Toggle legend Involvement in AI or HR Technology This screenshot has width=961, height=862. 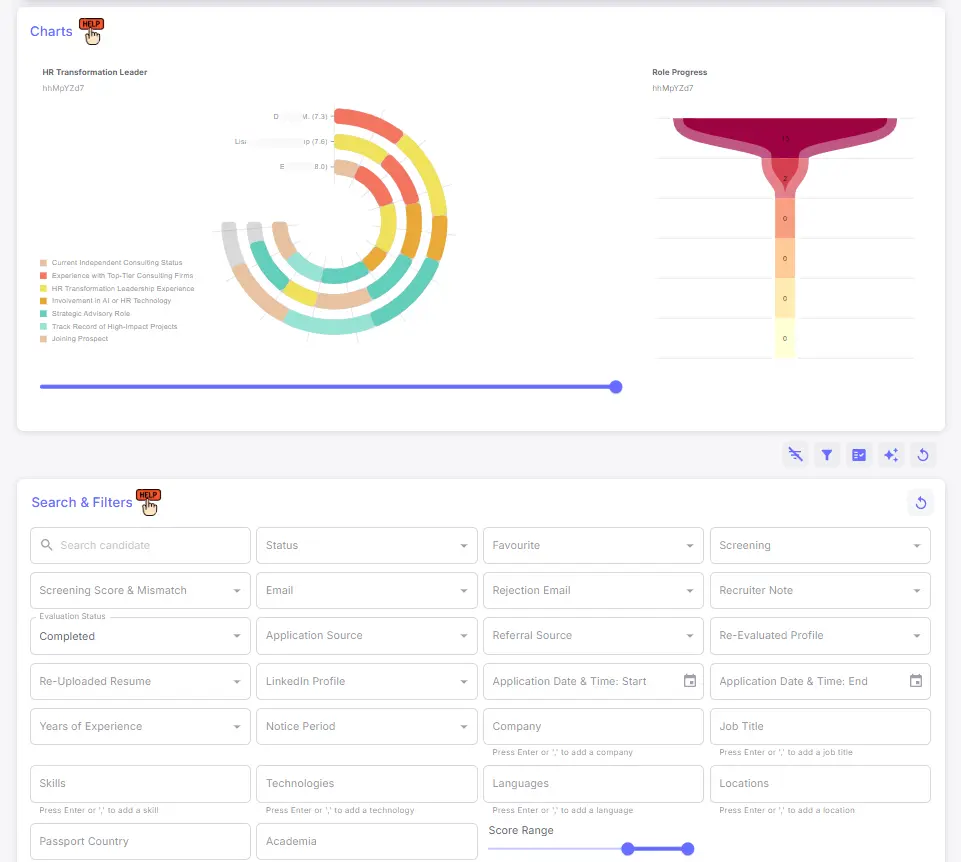point(105,300)
